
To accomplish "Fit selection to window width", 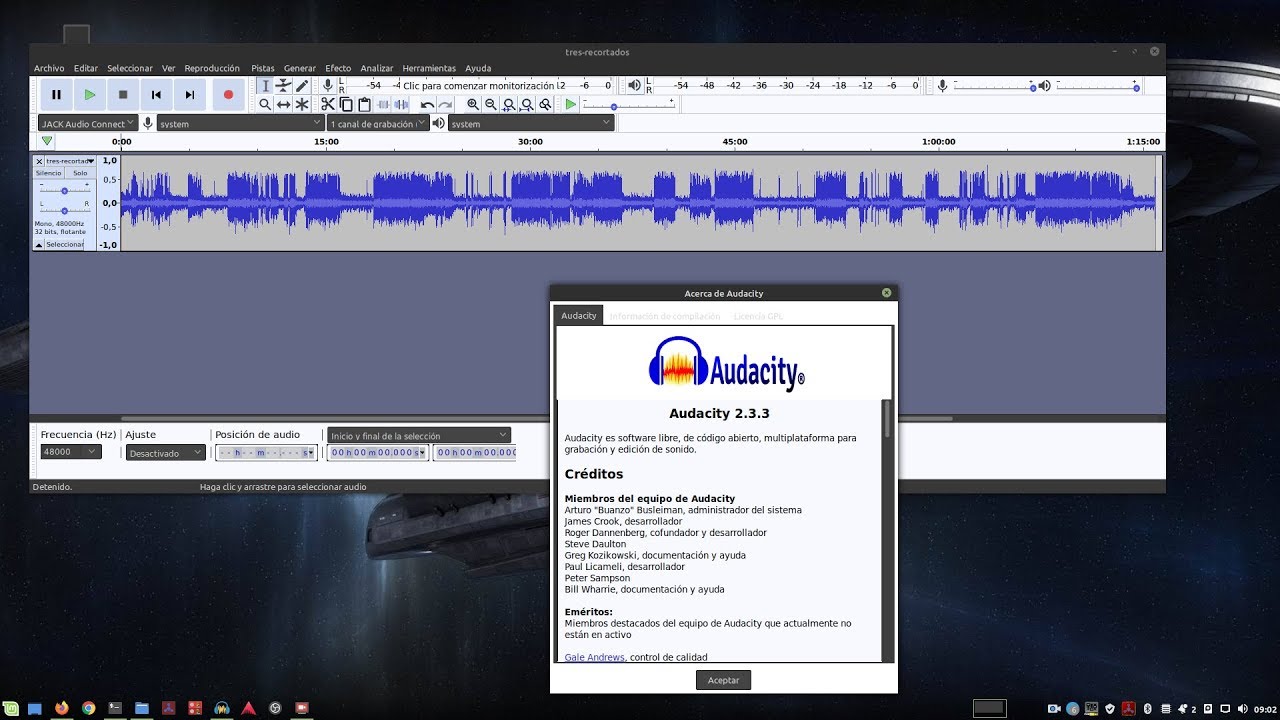I will click(x=509, y=104).
